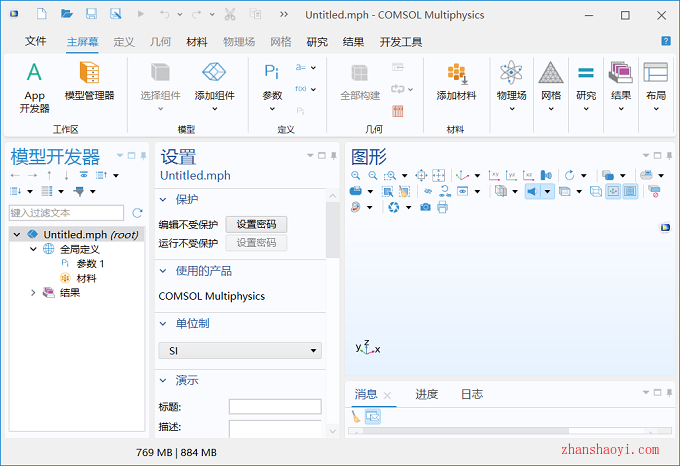Open the App 开发器 (App Builder)
The width and height of the screenshot is (680, 466).
[x=34, y=87]
